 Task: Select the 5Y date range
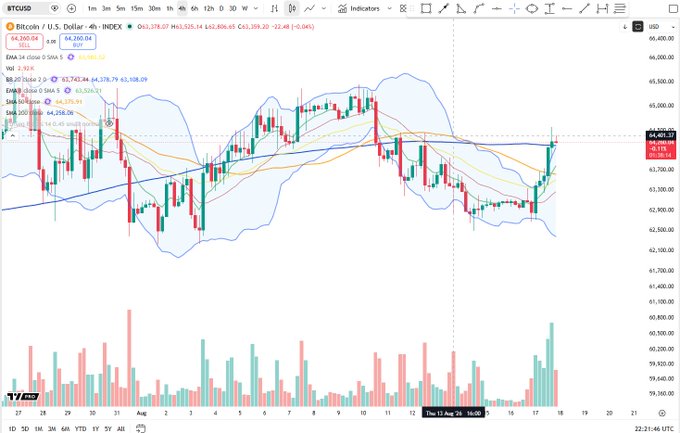[108, 429]
